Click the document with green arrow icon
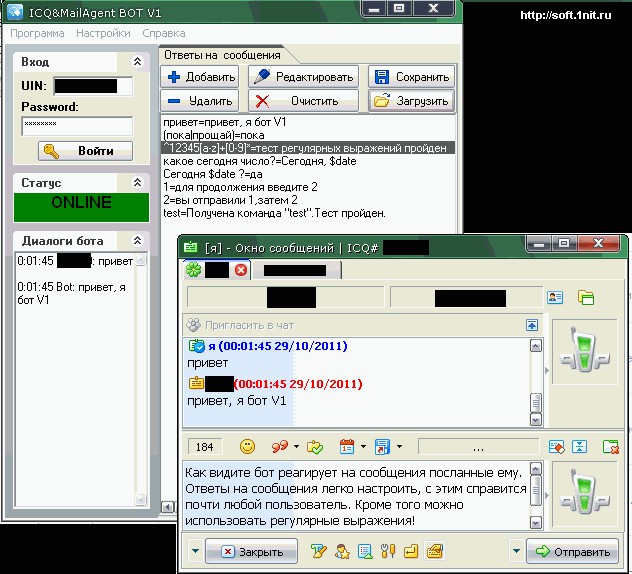Image resolution: width=632 pixels, height=574 pixels. (x=365, y=551)
